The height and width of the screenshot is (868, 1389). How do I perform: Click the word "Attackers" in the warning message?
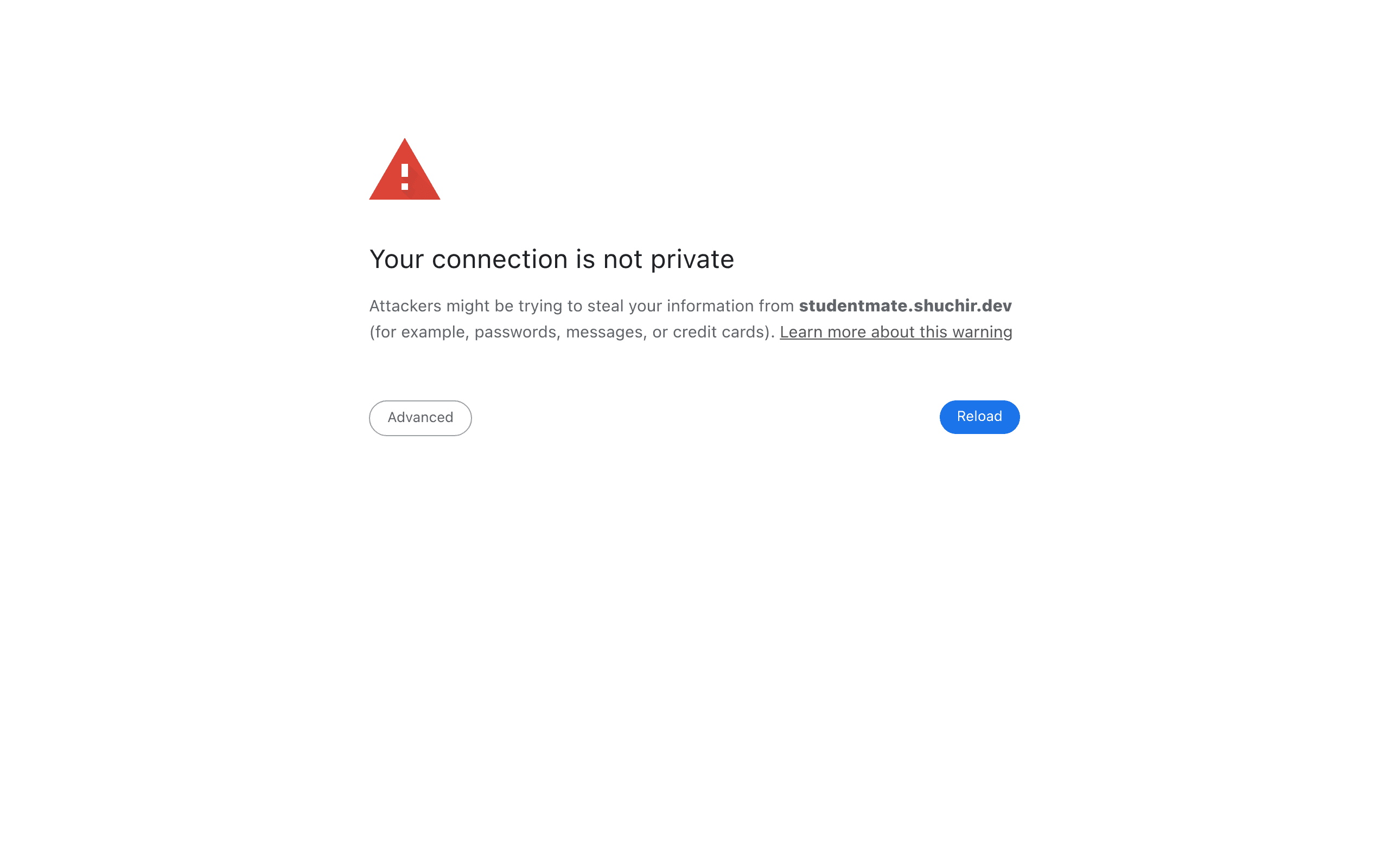click(x=405, y=305)
